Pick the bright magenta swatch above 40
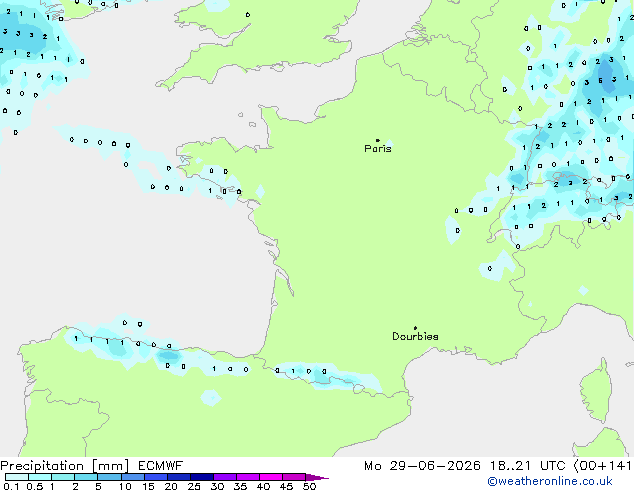 pos(271,477)
